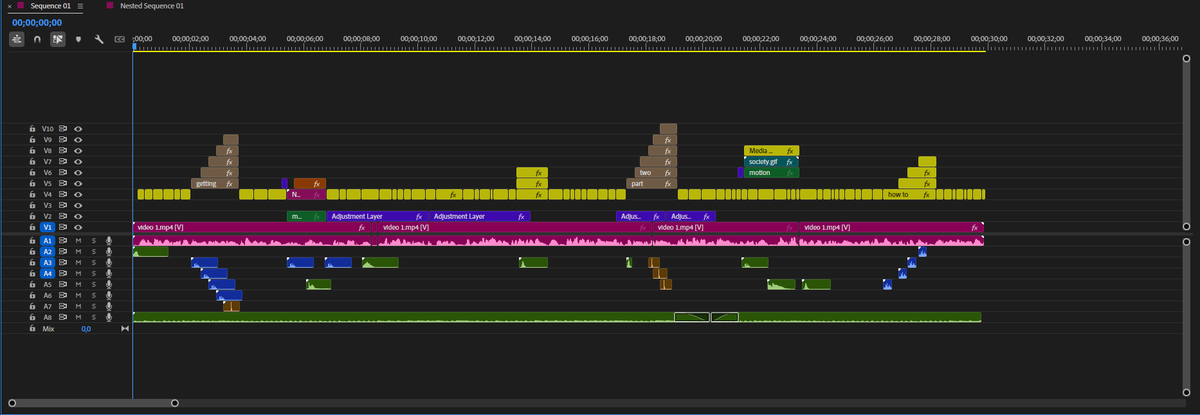Click go-to-end icon on Mix row
The image size is (1200, 415).
click(x=125, y=328)
